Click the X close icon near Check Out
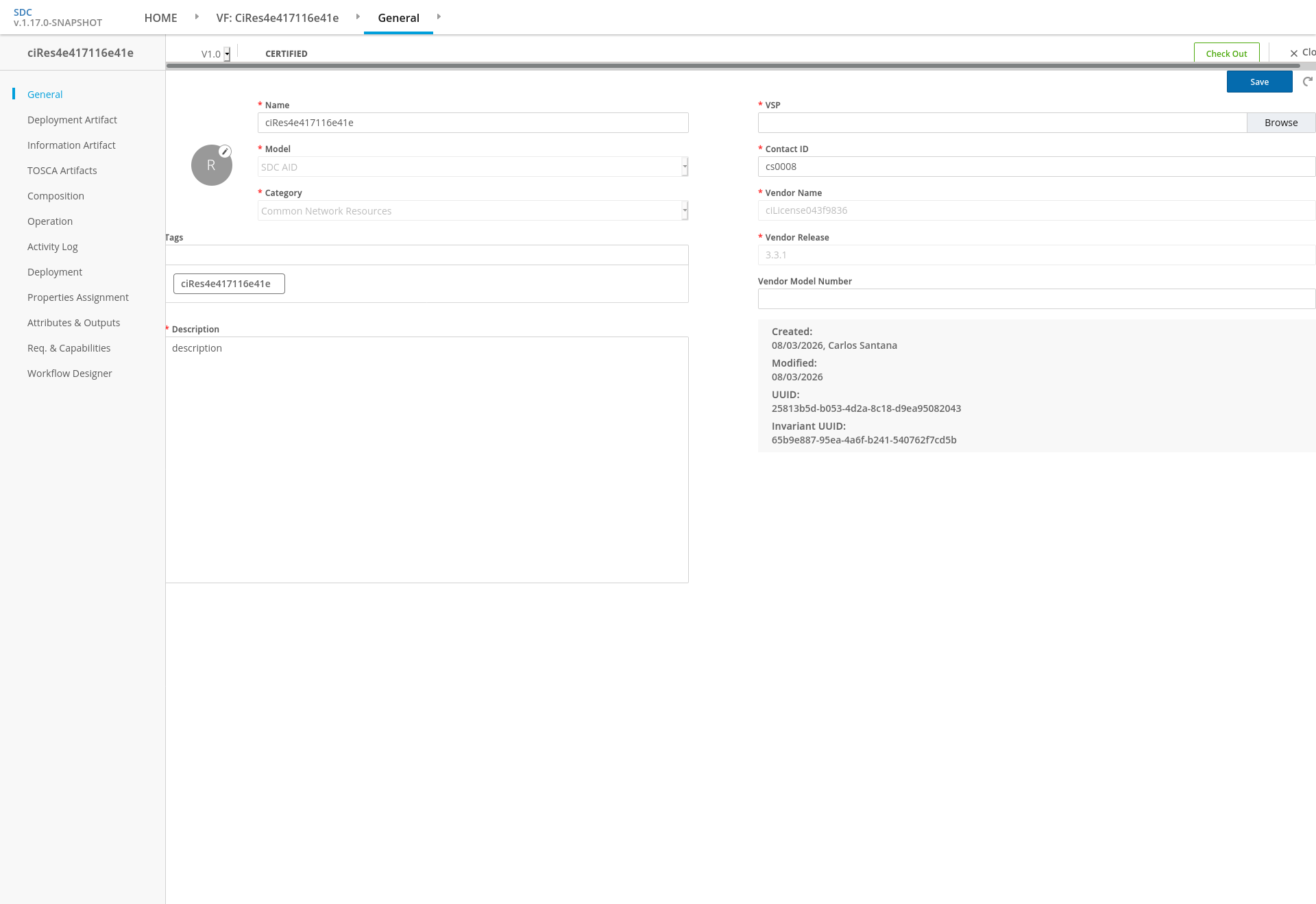 pos(1294,53)
